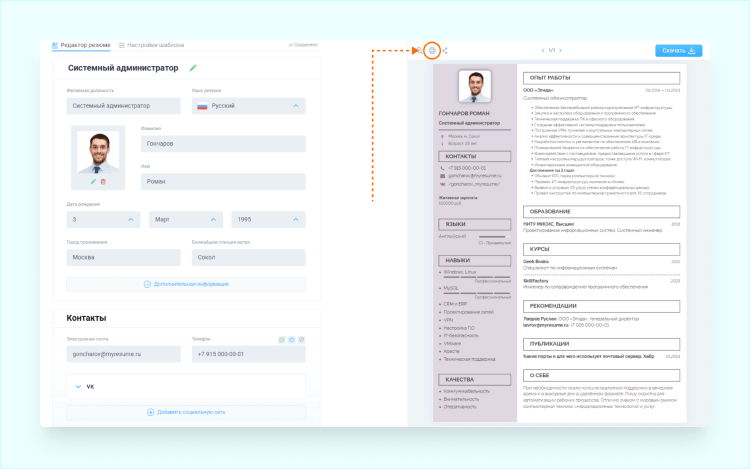Viewport: 750px width, 469px height.
Task: Open the zoom magnifier in preview toolbar
Action: (x=419, y=51)
